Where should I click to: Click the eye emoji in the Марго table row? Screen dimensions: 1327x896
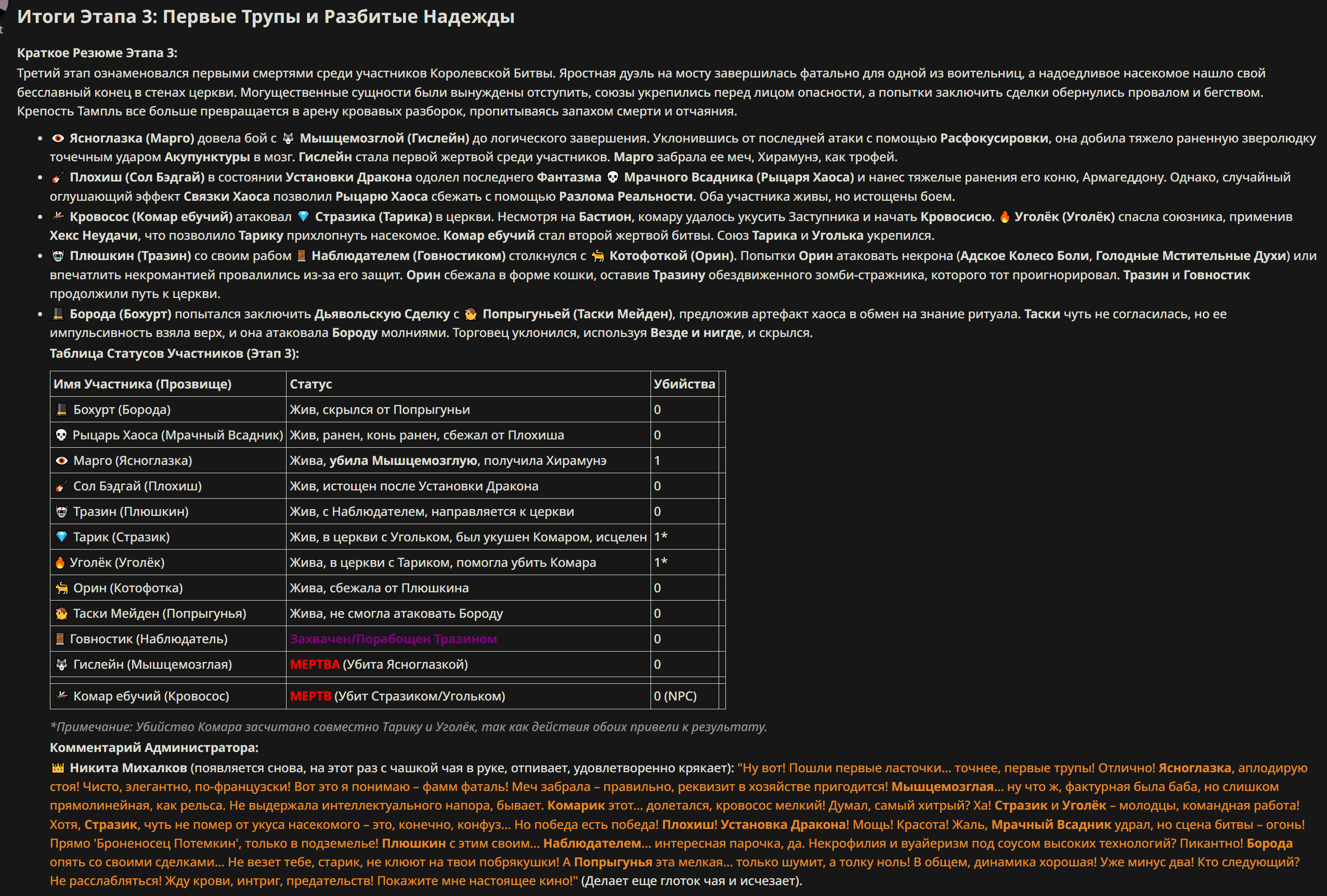tap(62, 460)
